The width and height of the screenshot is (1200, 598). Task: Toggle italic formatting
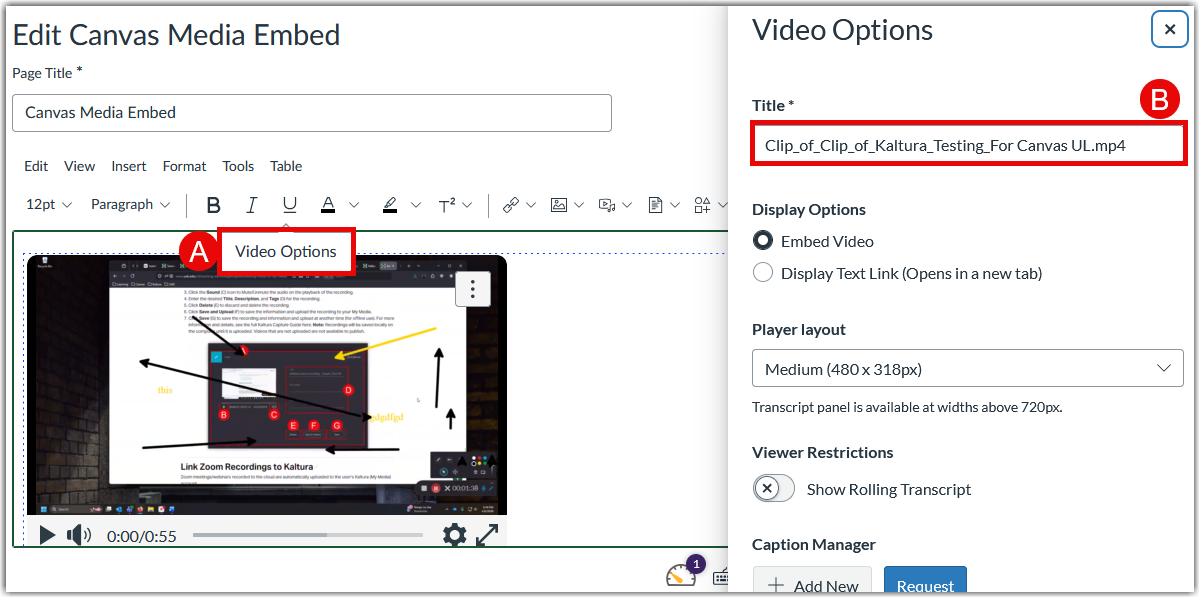[251, 205]
